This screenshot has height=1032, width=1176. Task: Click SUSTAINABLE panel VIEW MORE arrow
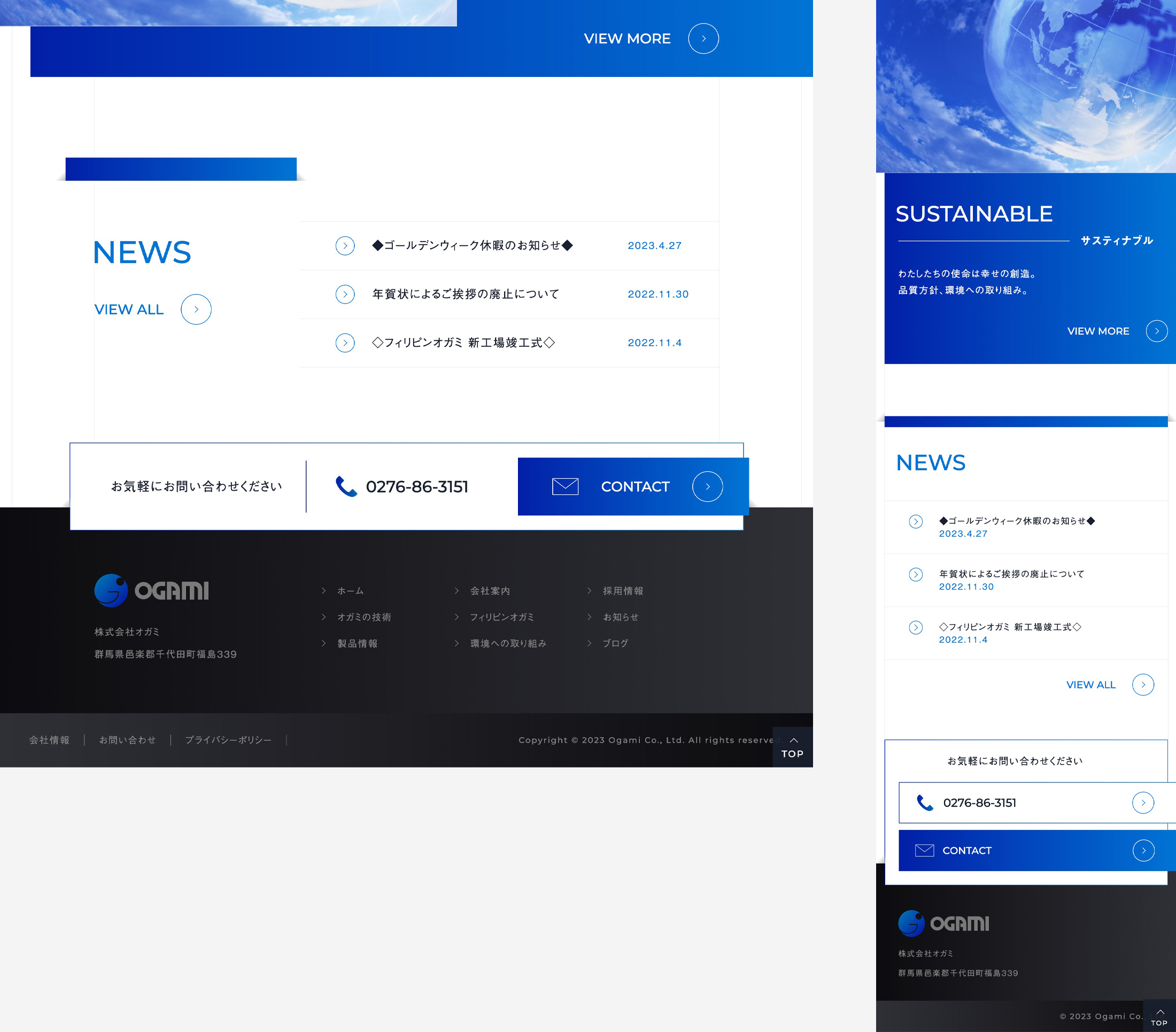click(x=1156, y=331)
